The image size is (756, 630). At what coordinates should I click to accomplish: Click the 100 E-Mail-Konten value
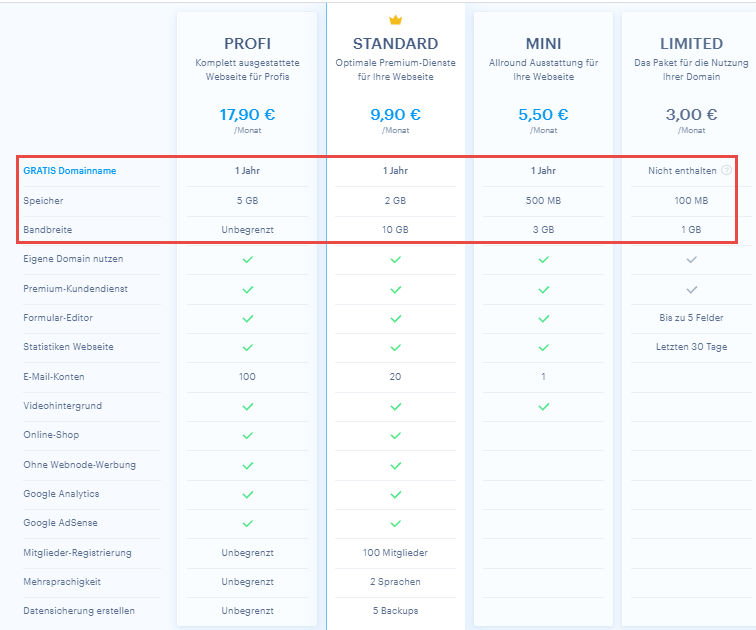point(247,376)
